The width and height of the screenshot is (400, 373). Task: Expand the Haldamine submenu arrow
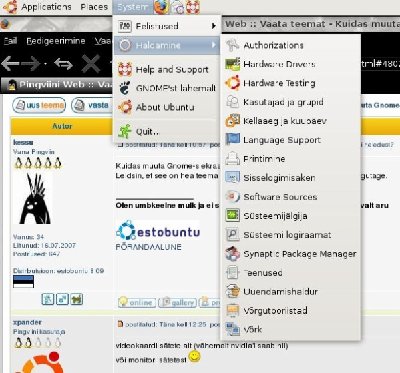pyautogui.click(x=214, y=45)
